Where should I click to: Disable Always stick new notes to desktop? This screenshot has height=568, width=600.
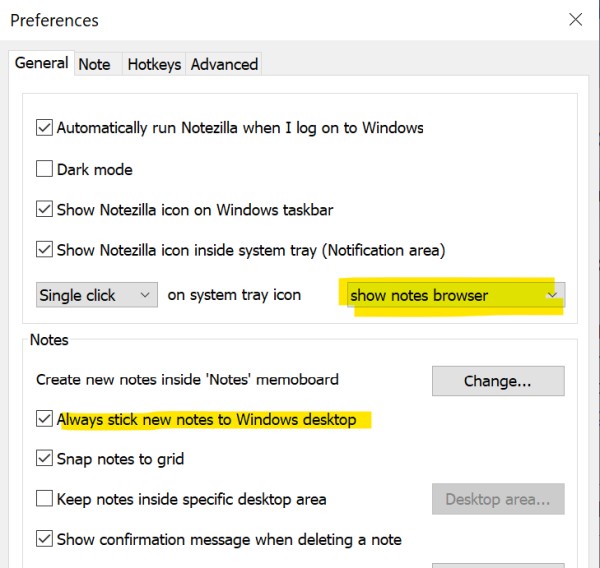pos(44,420)
